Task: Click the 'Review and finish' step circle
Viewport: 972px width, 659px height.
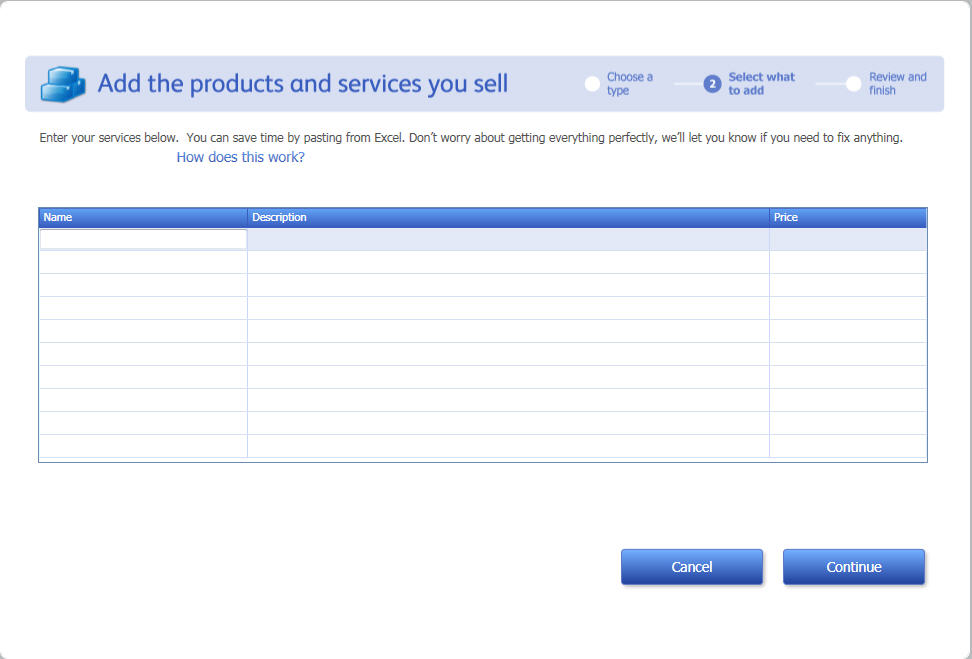Action: click(x=853, y=84)
